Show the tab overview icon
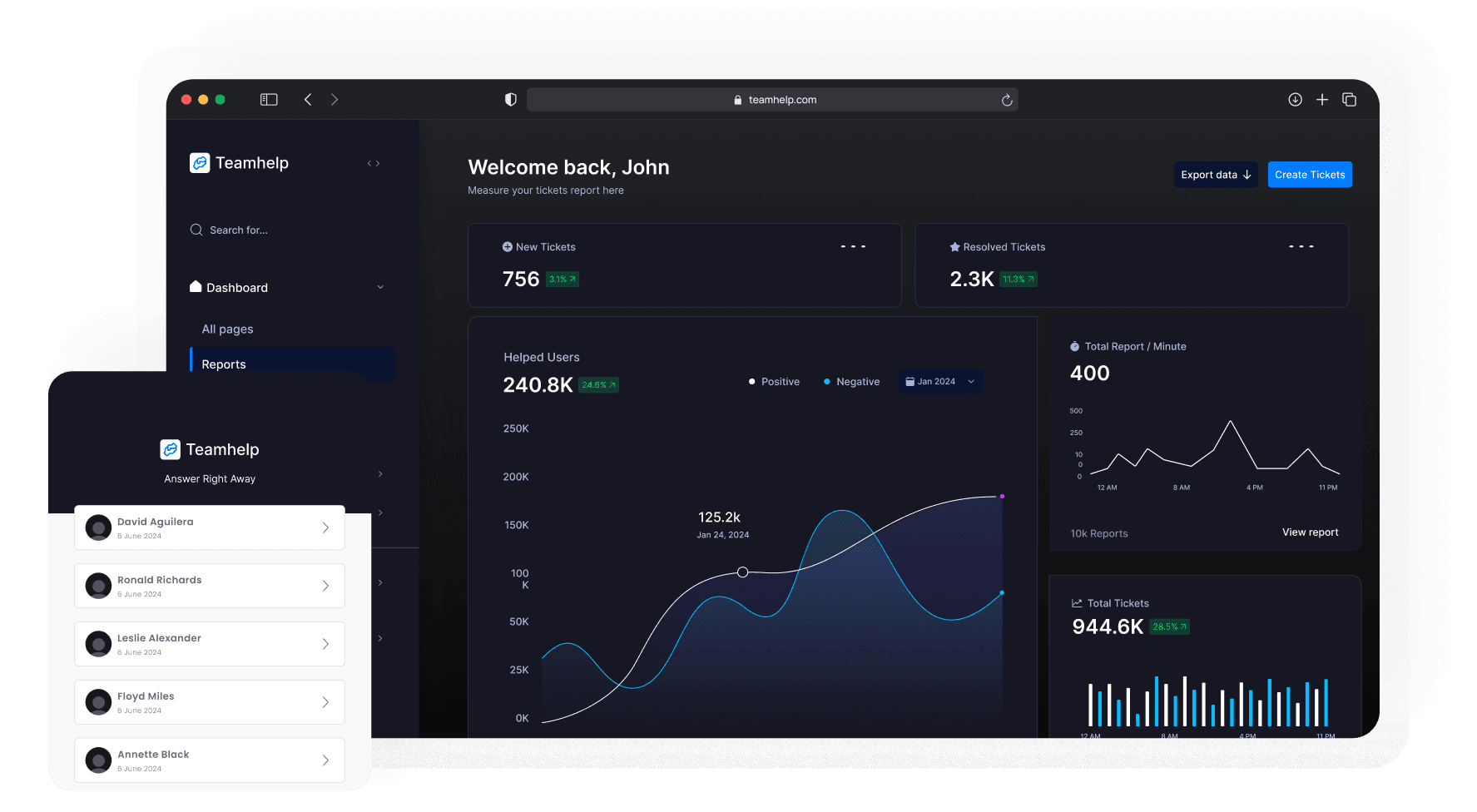1477x812 pixels. point(1349,100)
